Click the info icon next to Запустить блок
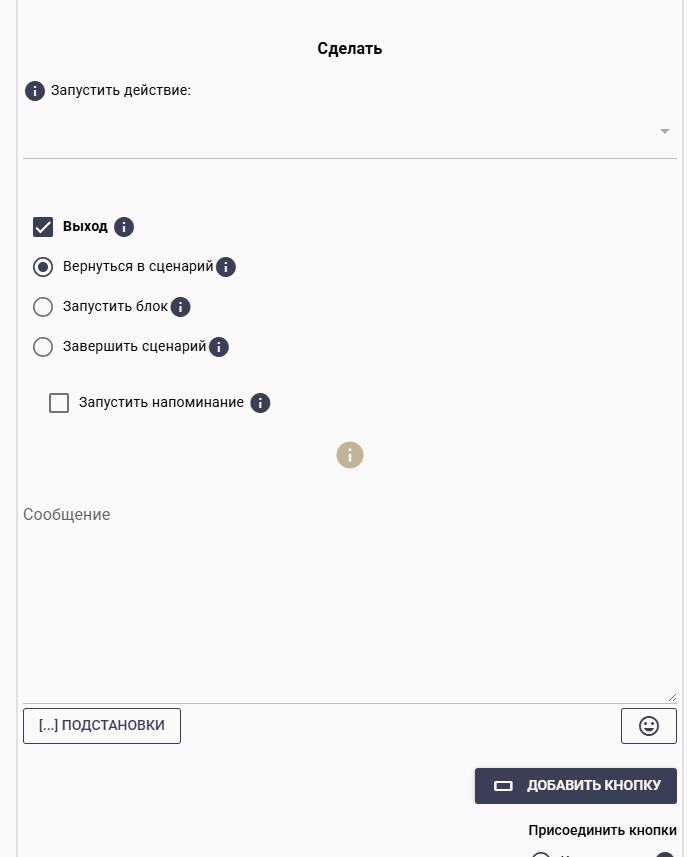The height and width of the screenshot is (857, 687). click(180, 307)
